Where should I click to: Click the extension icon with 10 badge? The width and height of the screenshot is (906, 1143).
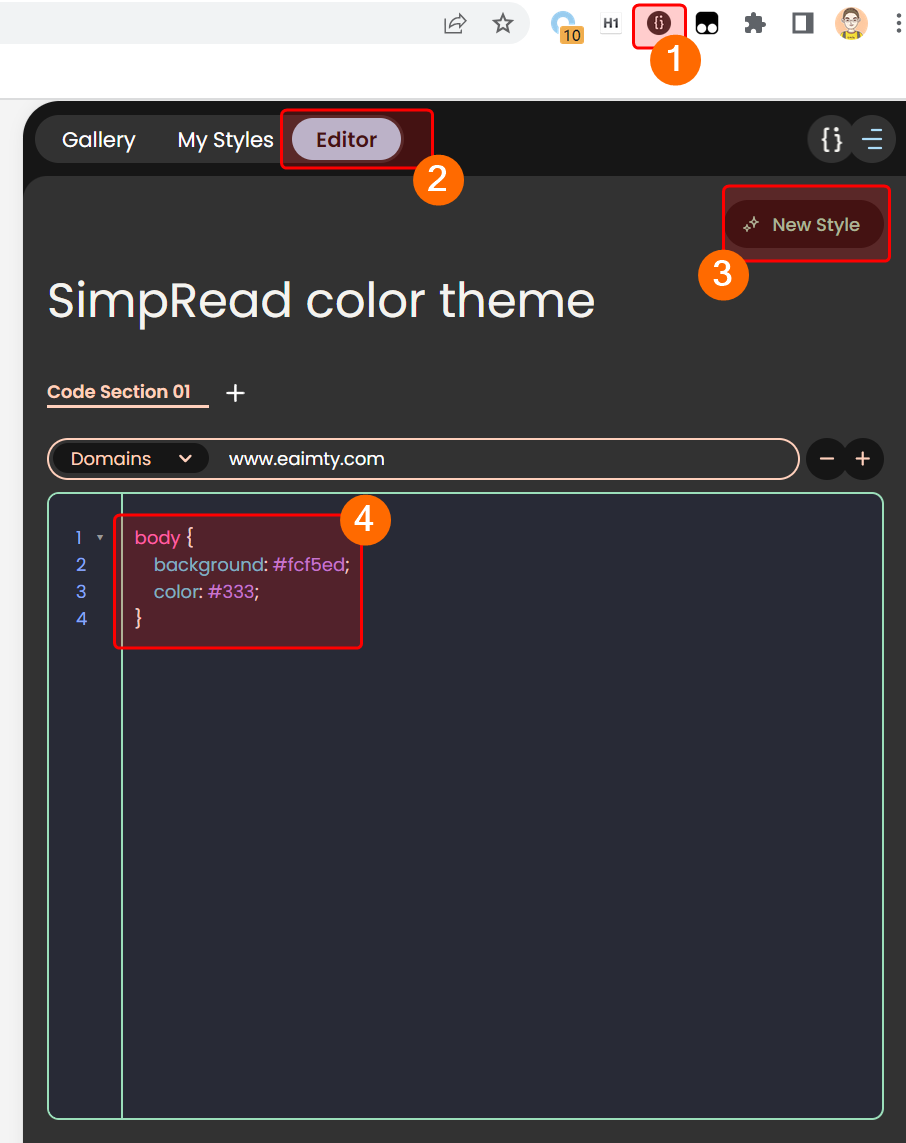566,25
